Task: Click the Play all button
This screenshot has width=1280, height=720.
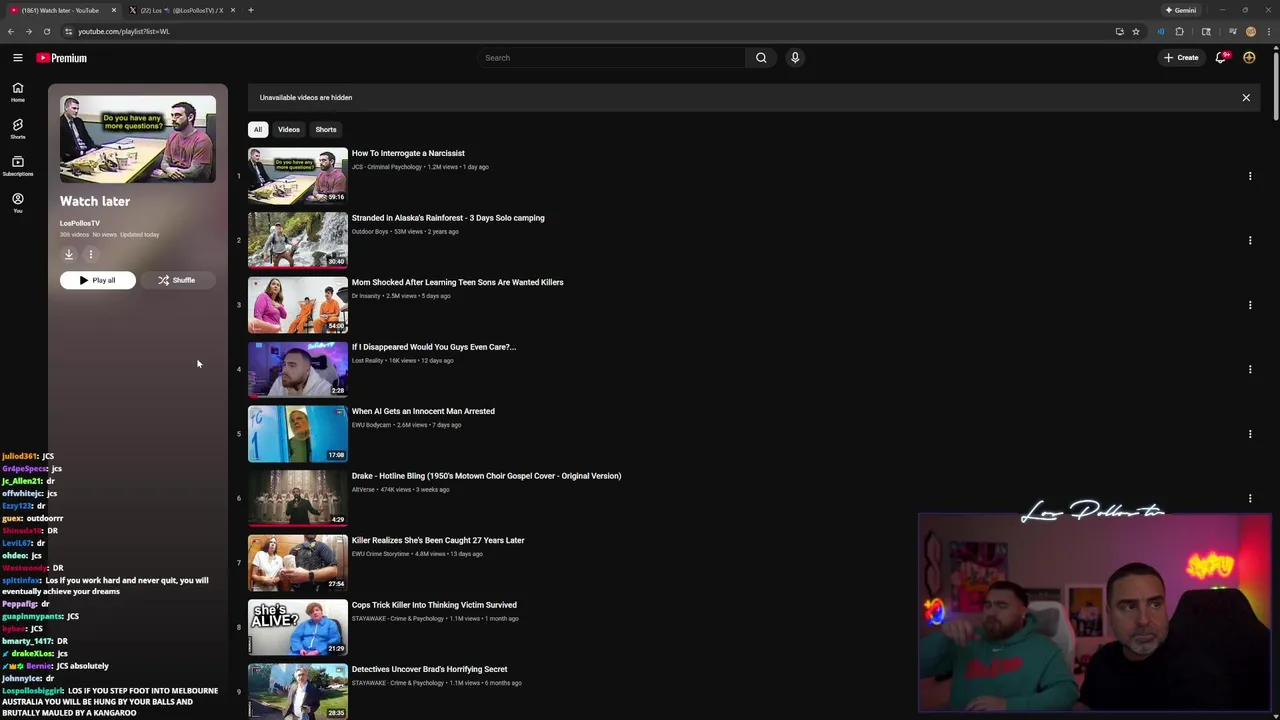Action: click(97, 280)
